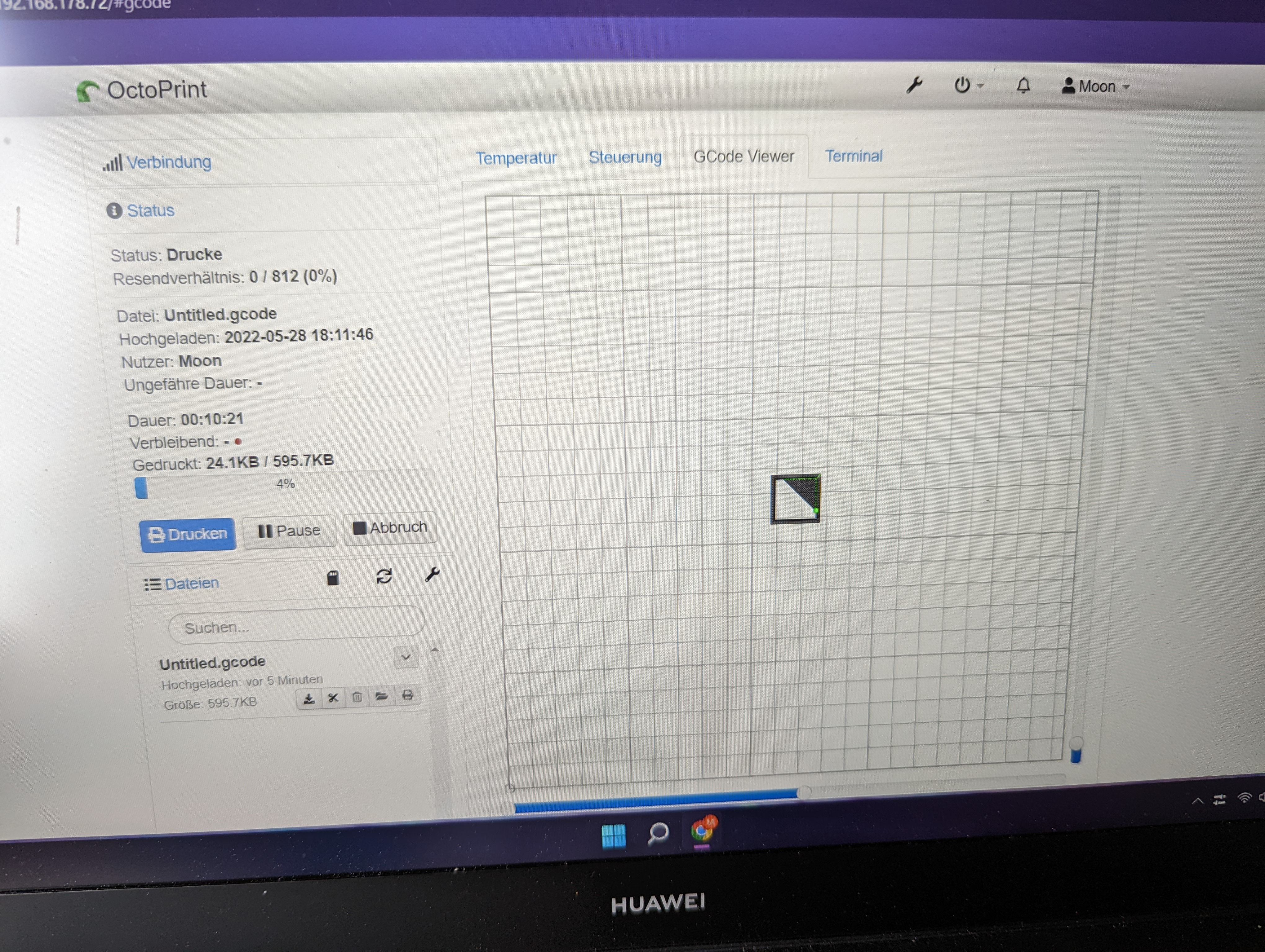Show hidden tray icons chevron
The image size is (1265, 952).
(x=1197, y=801)
